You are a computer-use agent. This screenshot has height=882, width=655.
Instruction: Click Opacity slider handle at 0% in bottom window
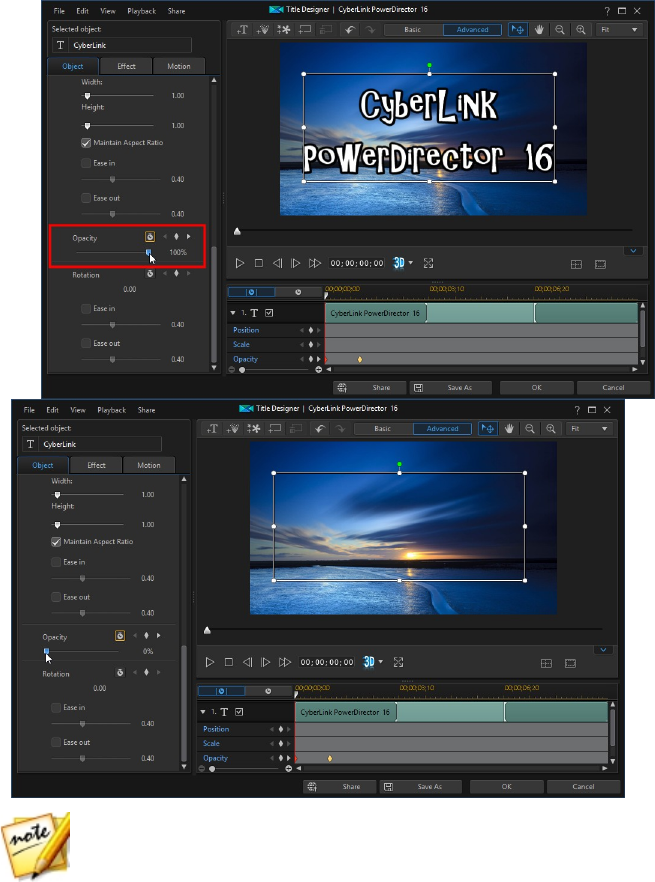tap(47, 651)
